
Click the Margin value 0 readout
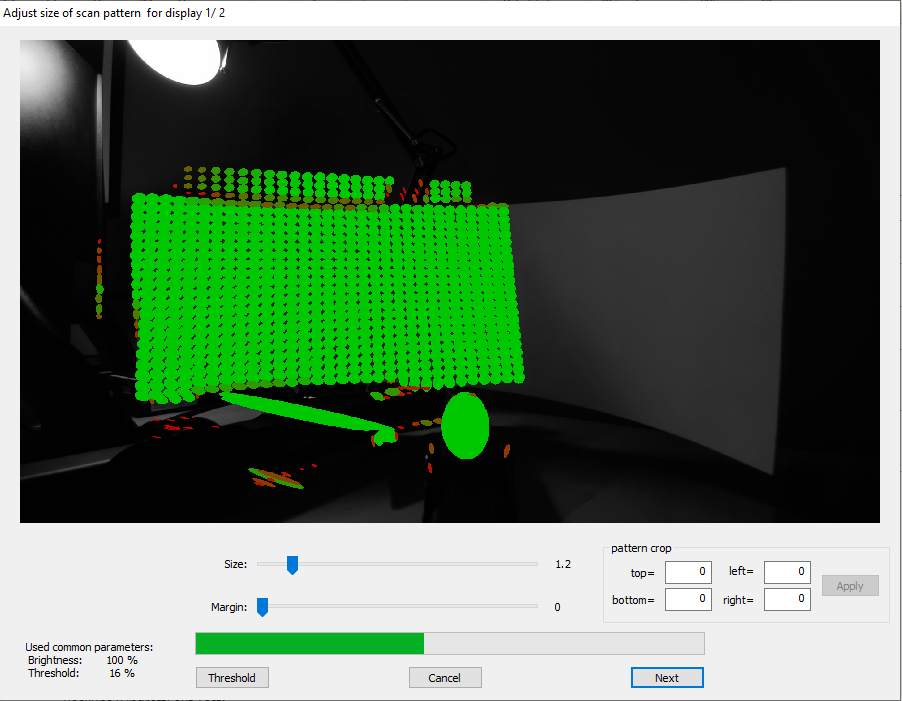pyautogui.click(x=557, y=607)
